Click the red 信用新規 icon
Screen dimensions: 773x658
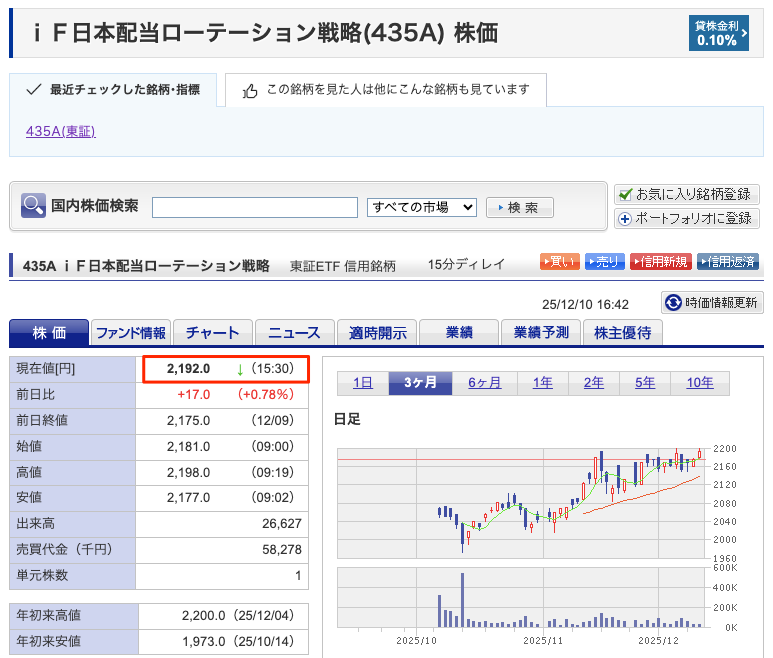tap(660, 262)
